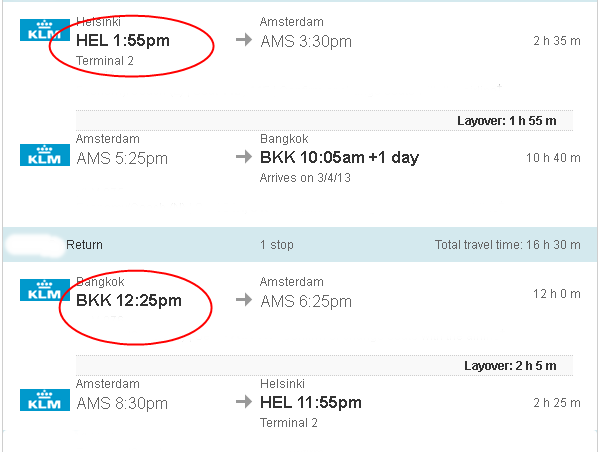The width and height of the screenshot is (601, 452).
Task: Click the arrow pointing to AMS 3:30pm
Action: pos(244,39)
